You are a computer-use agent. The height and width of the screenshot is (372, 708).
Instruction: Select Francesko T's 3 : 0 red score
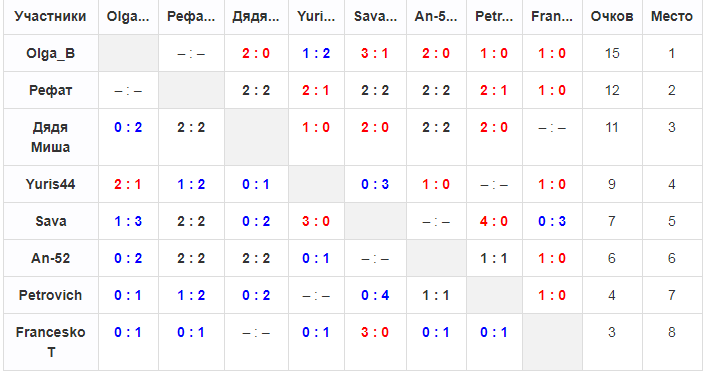[374, 332]
